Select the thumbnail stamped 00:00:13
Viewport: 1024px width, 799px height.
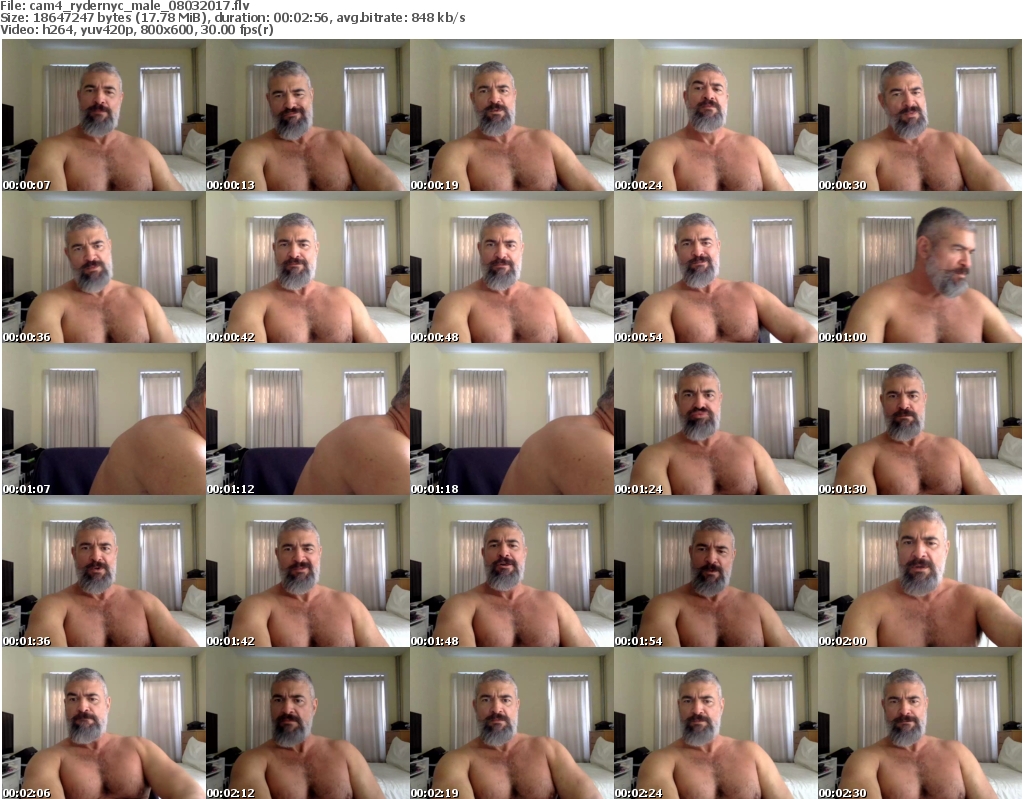click(x=308, y=115)
